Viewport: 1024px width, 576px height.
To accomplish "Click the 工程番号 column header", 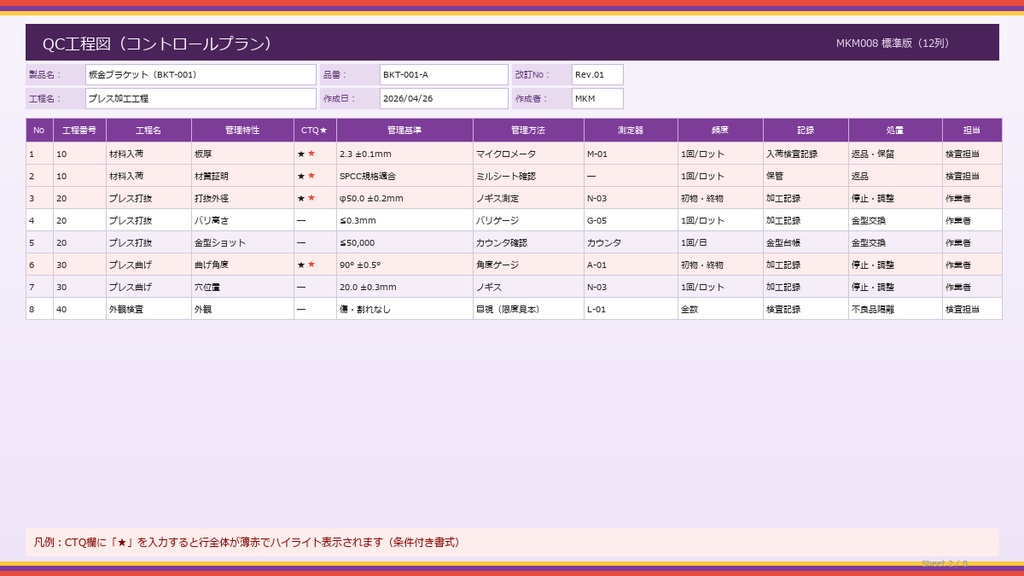I will [80, 130].
